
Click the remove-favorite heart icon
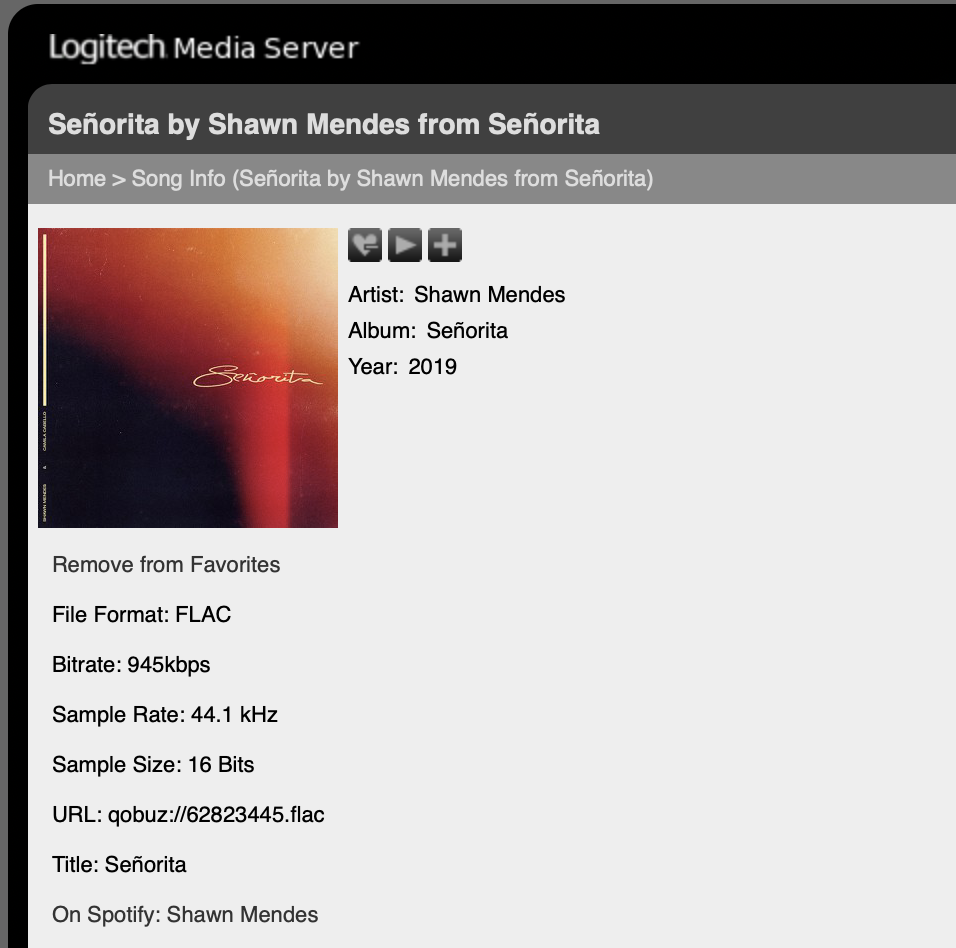click(x=365, y=245)
